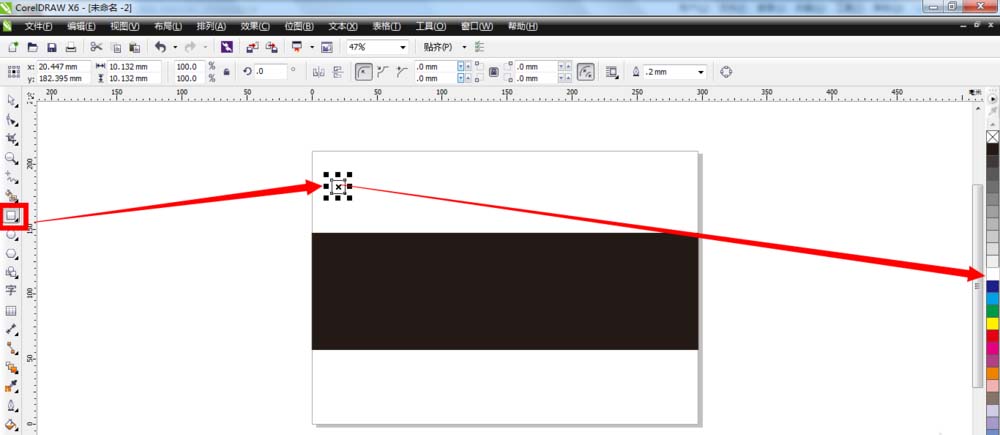Click the rotation angle input field
1000x435 pixels.
pos(270,72)
